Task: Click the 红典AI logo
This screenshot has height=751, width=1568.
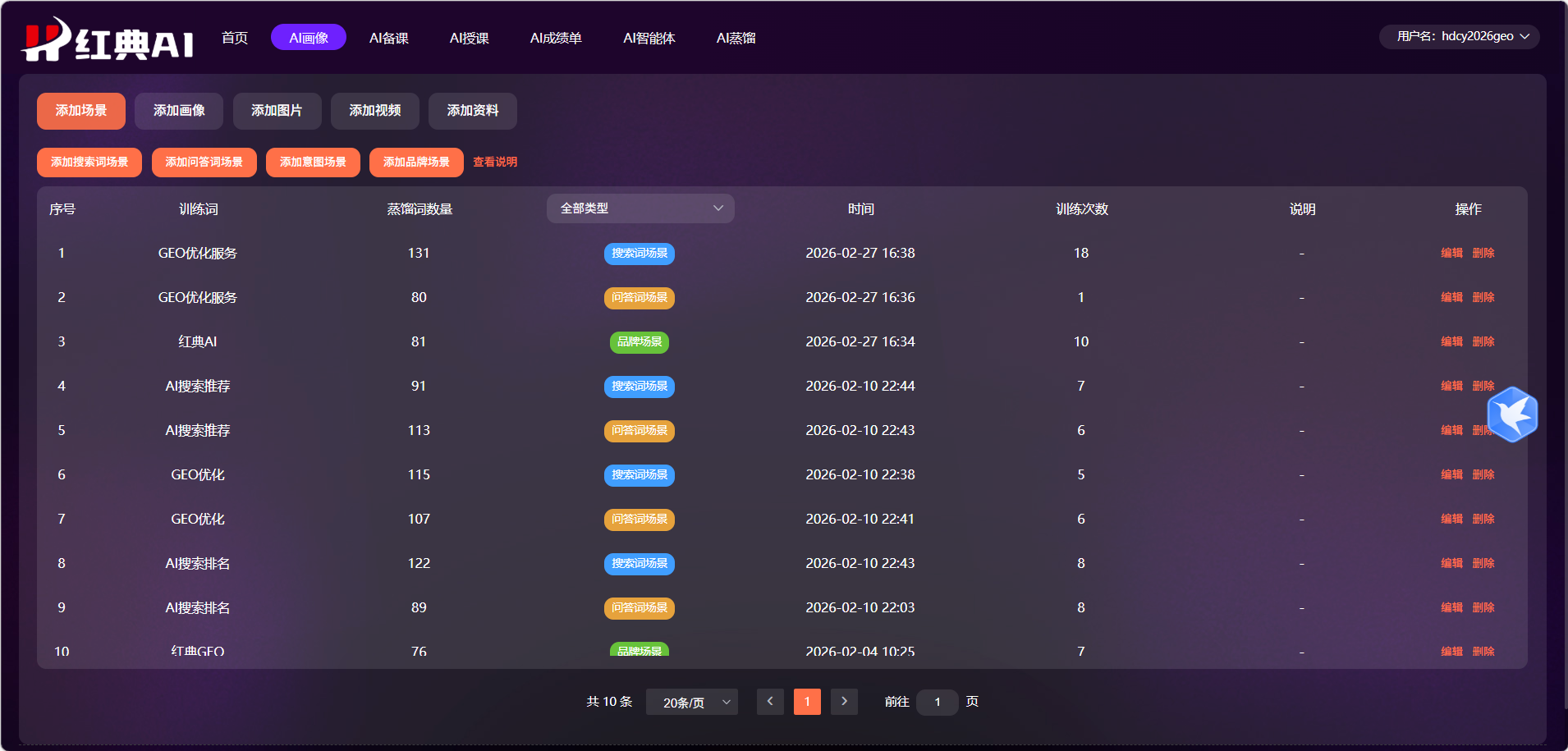Action: coord(108,39)
